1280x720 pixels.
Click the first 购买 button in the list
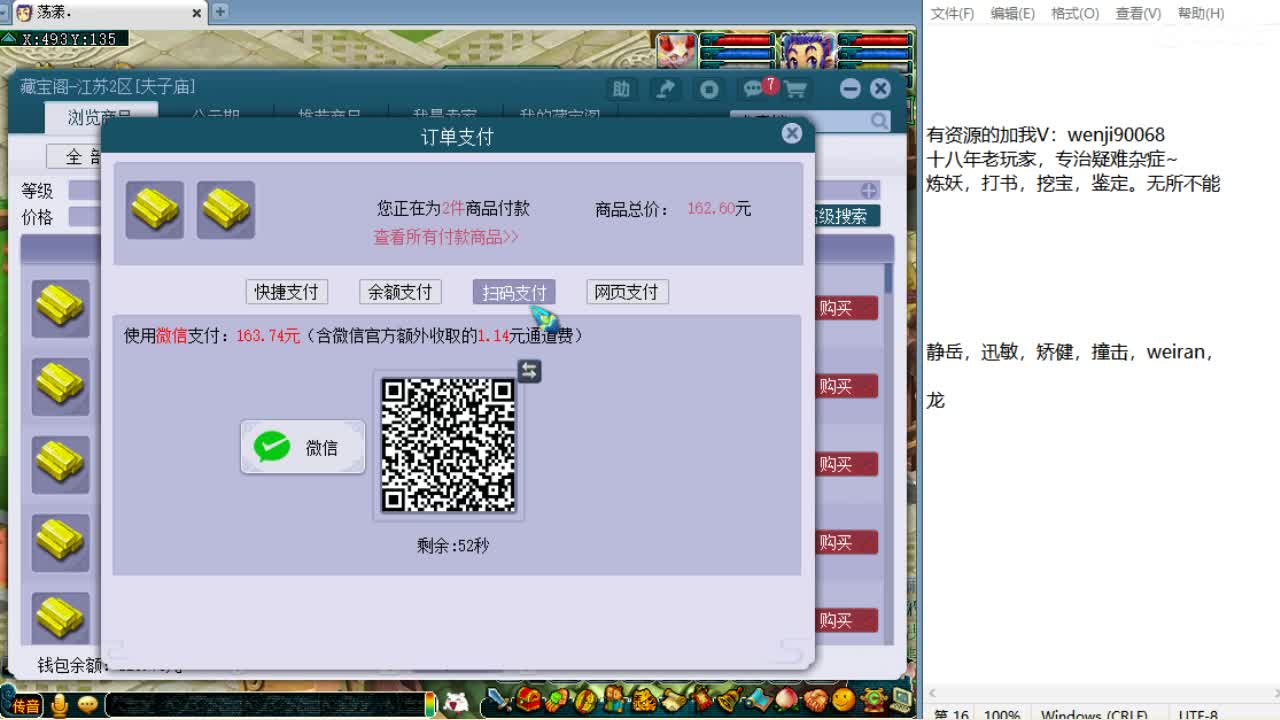coord(846,308)
